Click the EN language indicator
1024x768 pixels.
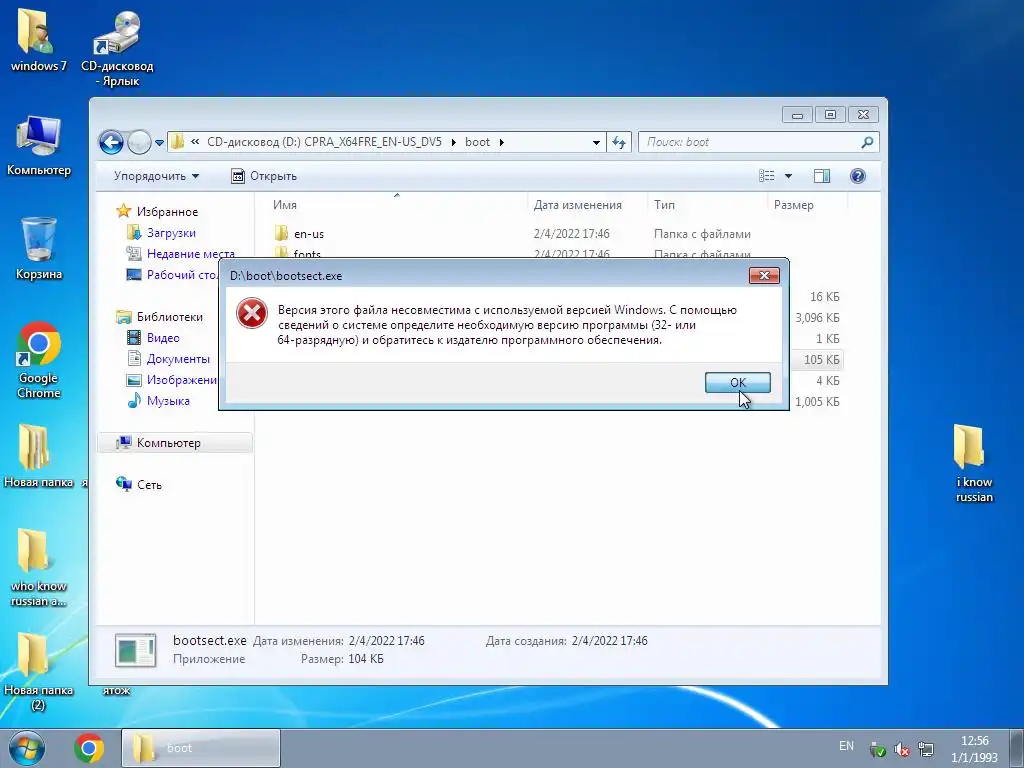click(x=846, y=746)
